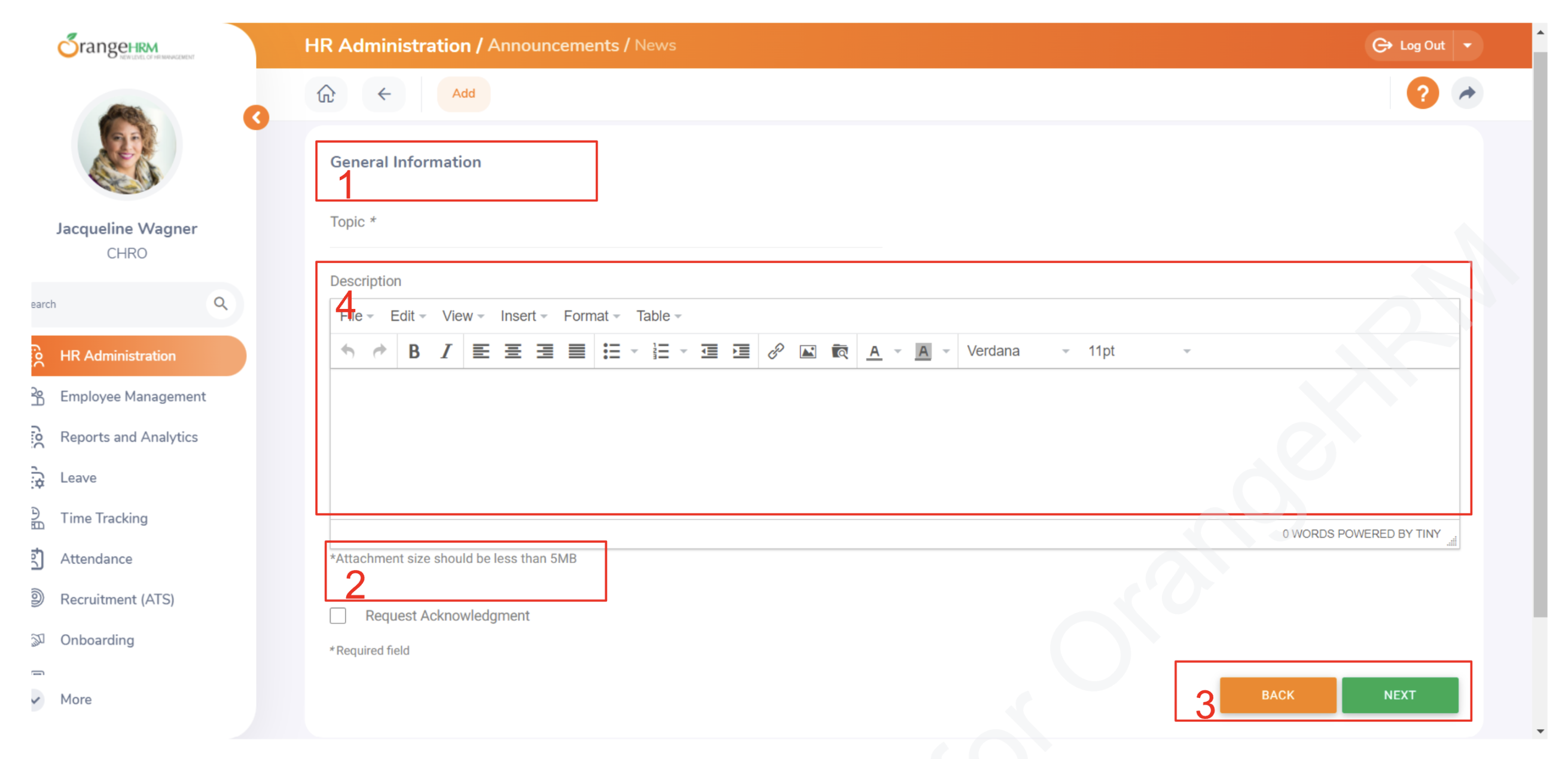Click Jacqueline Wagner profile photo
Viewport: 1568px width, 759px height.
pos(127,145)
